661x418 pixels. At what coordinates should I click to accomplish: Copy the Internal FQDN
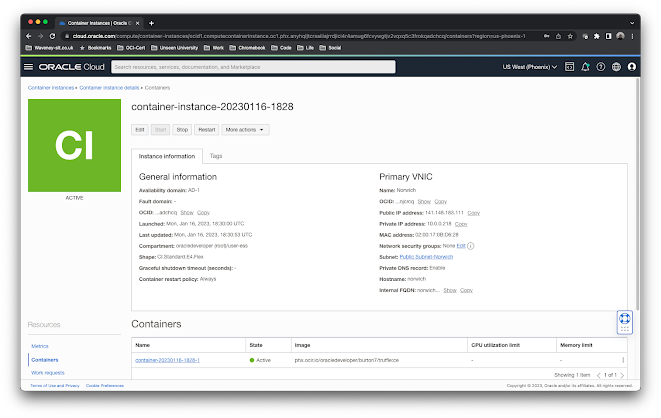pos(466,290)
